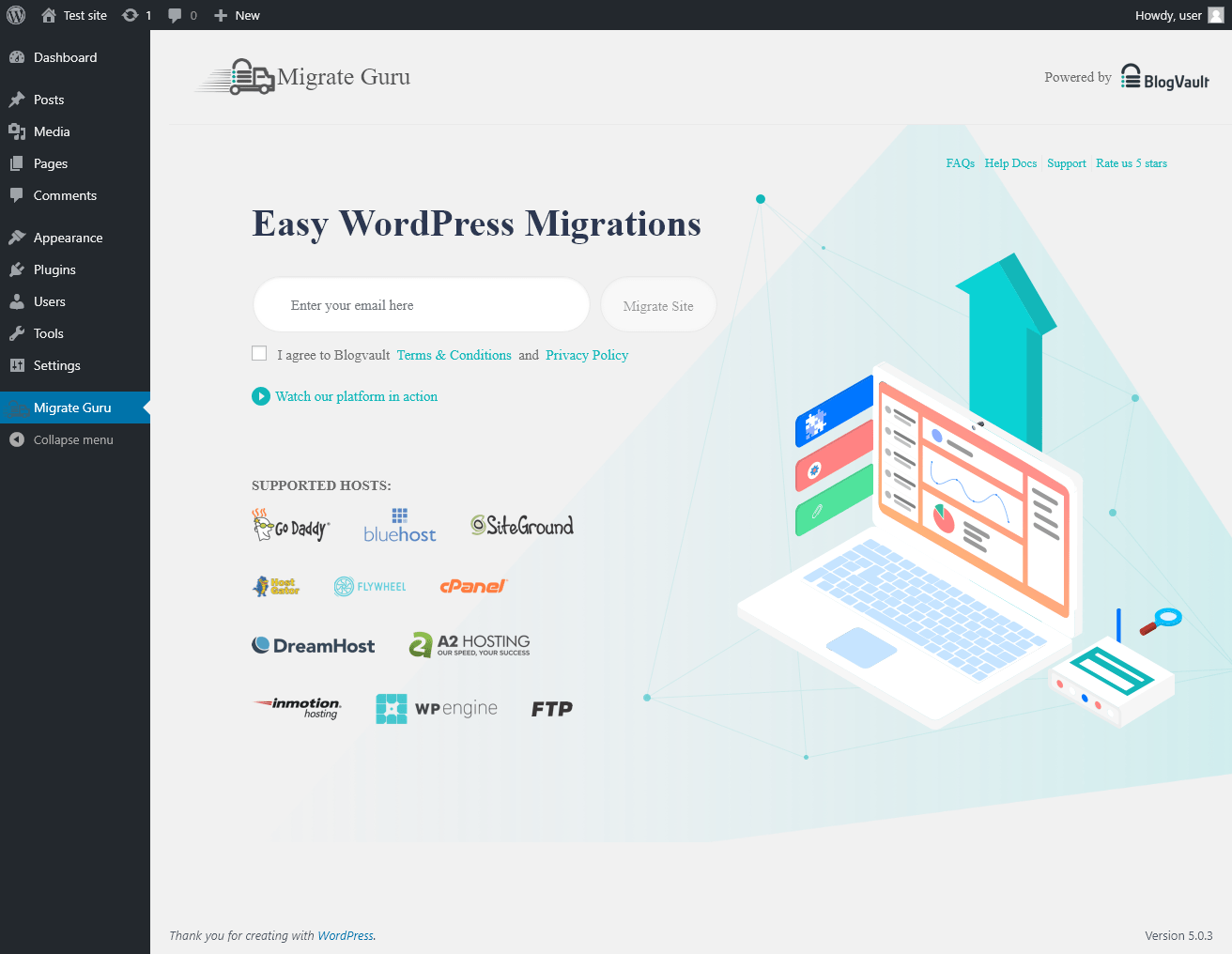Click the email address input field
1232x954 pixels.
point(422,305)
